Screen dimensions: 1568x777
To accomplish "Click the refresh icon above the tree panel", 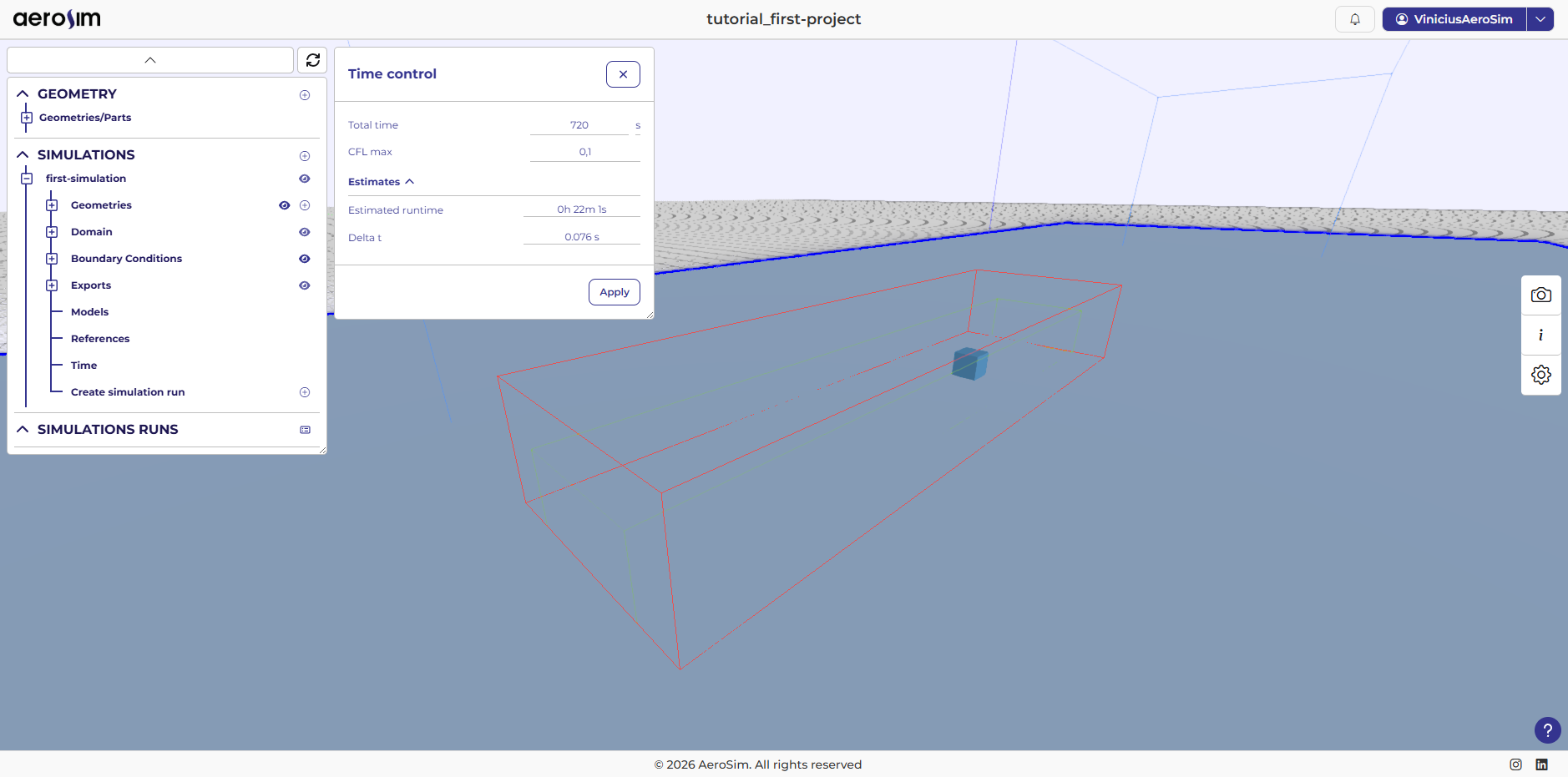I will coord(313,60).
